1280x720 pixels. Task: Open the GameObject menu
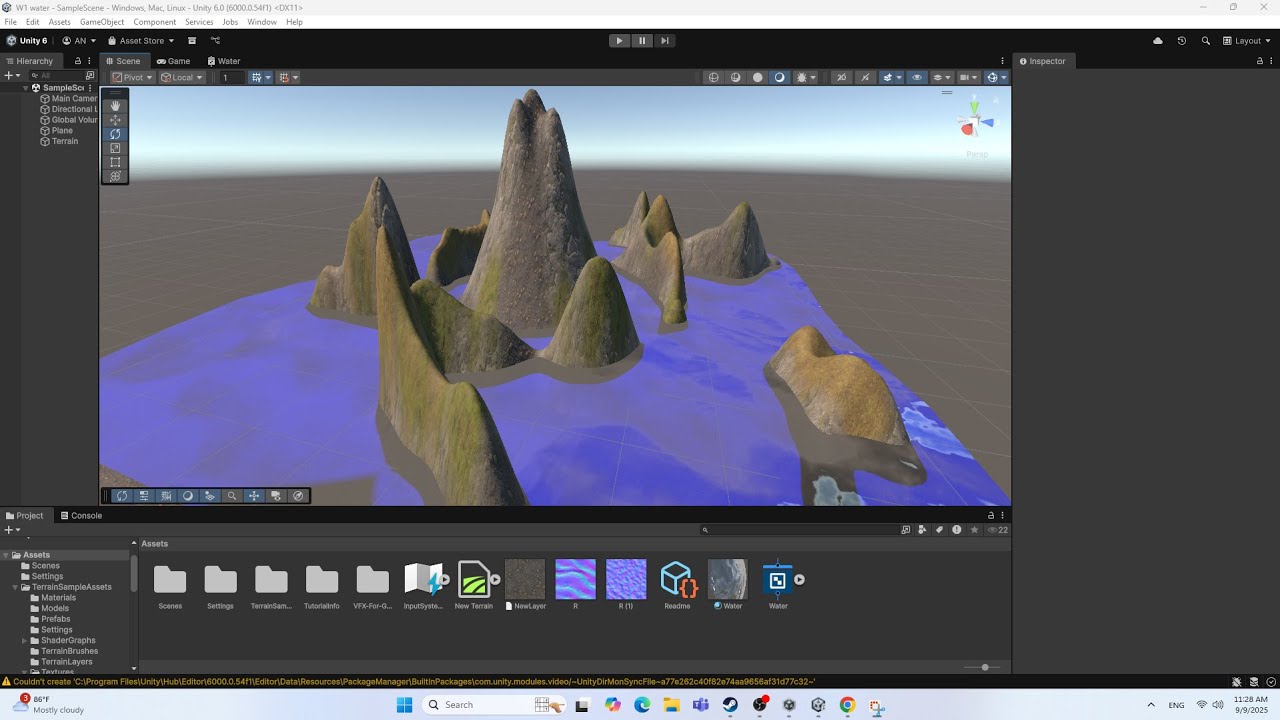[102, 22]
